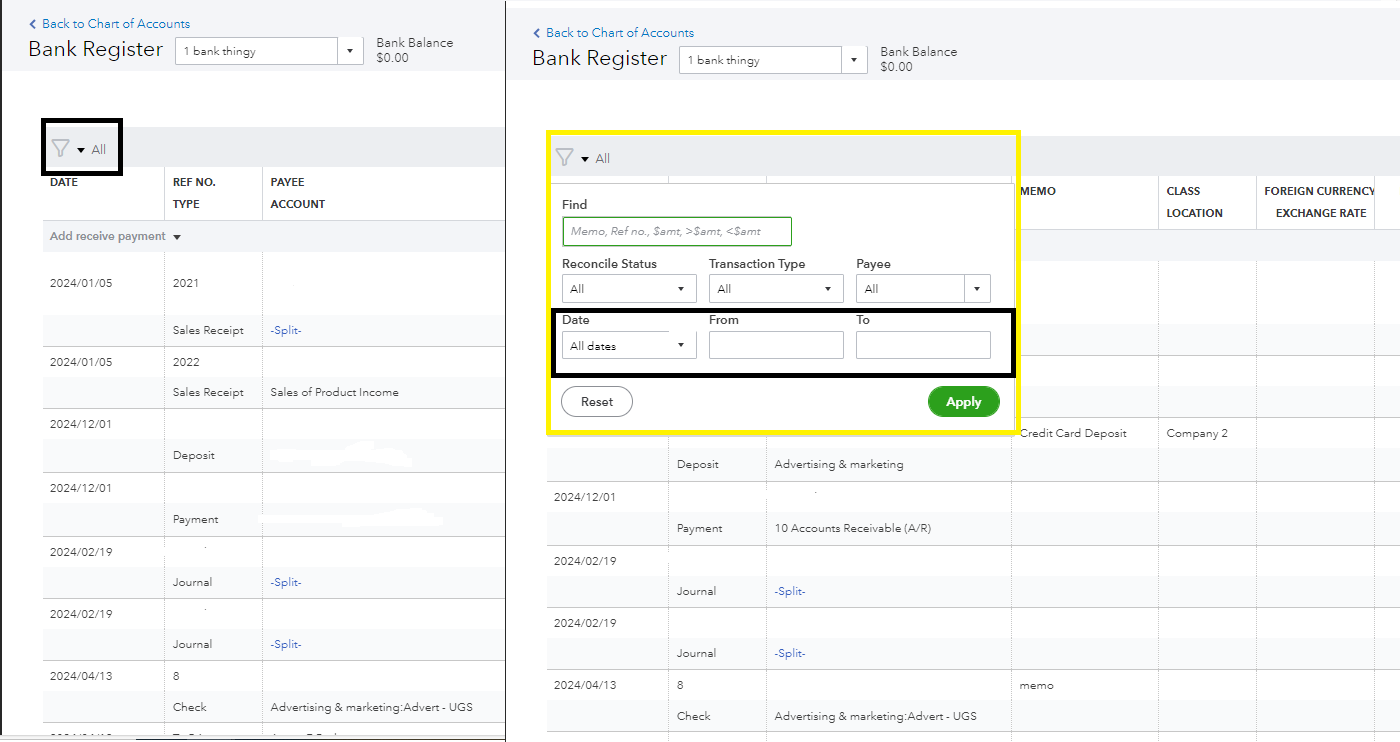Click the MEMO column header
This screenshot has height=742, width=1400.
tap(1037, 191)
